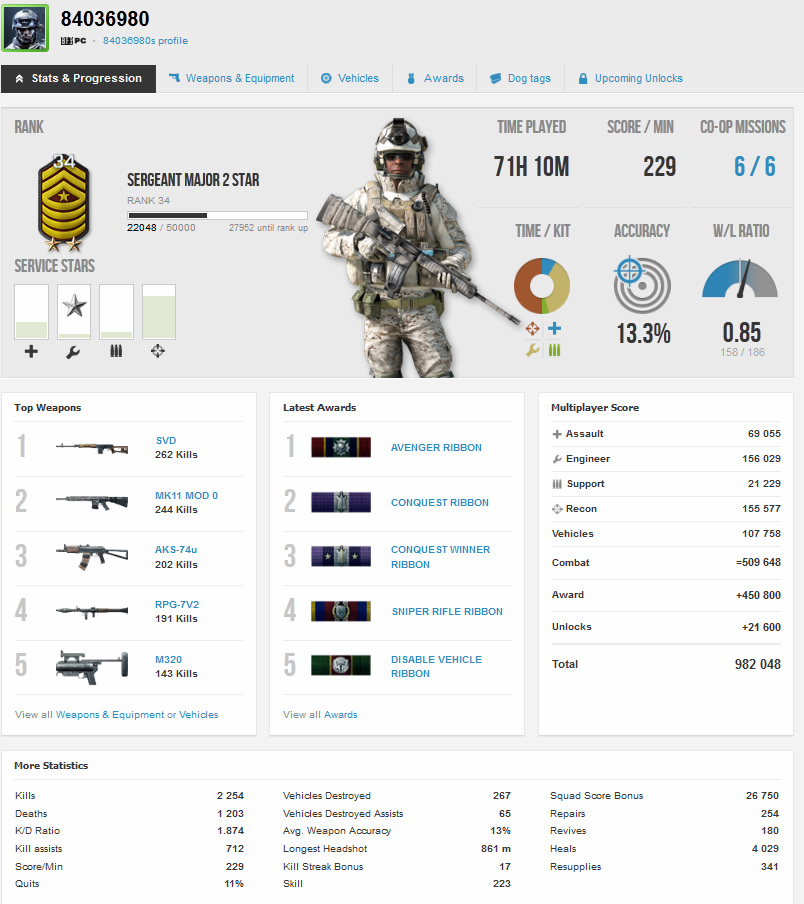804x904 pixels.
Task: Switch to Weapons & Equipment tab
Action: (x=231, y=78)
